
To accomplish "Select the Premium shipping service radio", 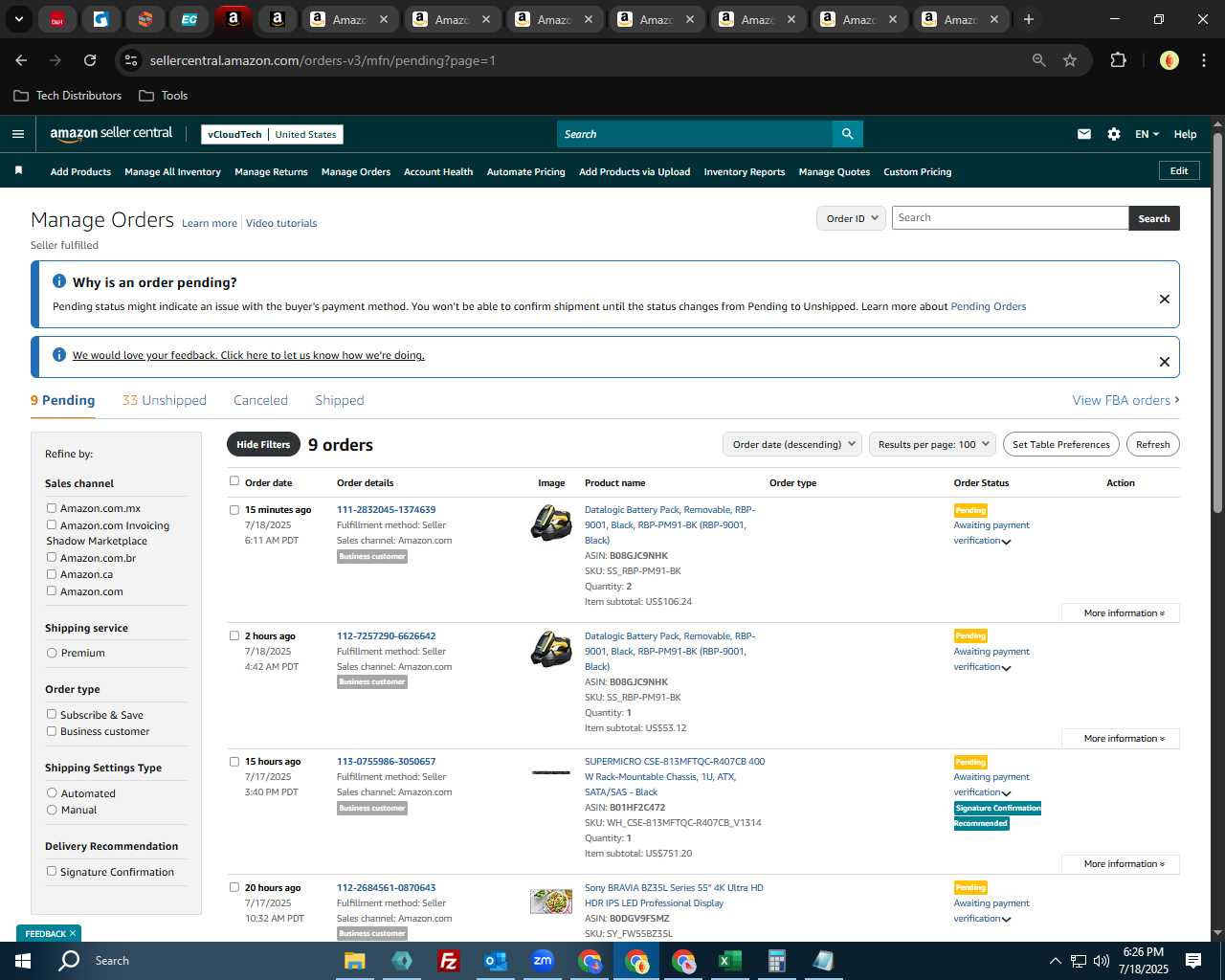I will tap(52, 653).
